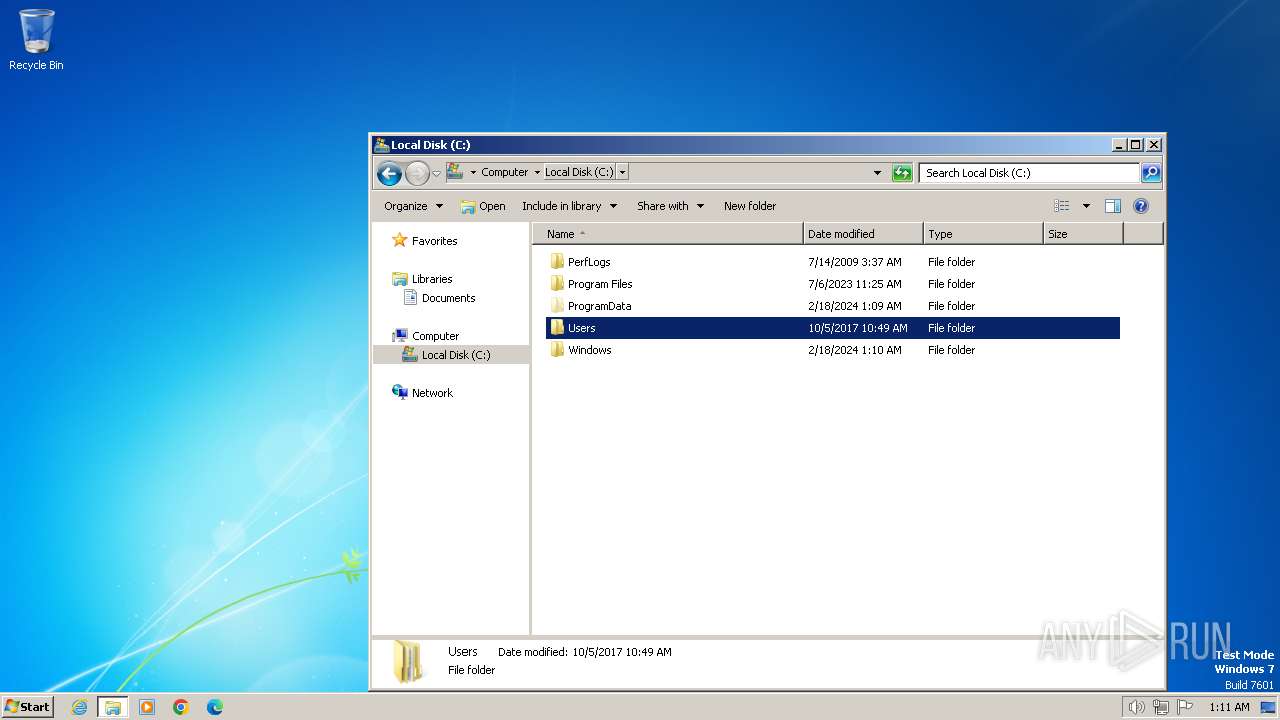Select the Windows folder icon

[557, 350]
